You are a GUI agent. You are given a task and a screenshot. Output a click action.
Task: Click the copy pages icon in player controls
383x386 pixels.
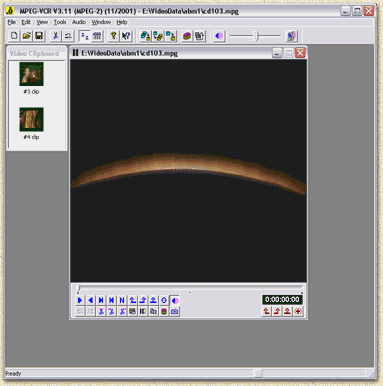point(153,311)
